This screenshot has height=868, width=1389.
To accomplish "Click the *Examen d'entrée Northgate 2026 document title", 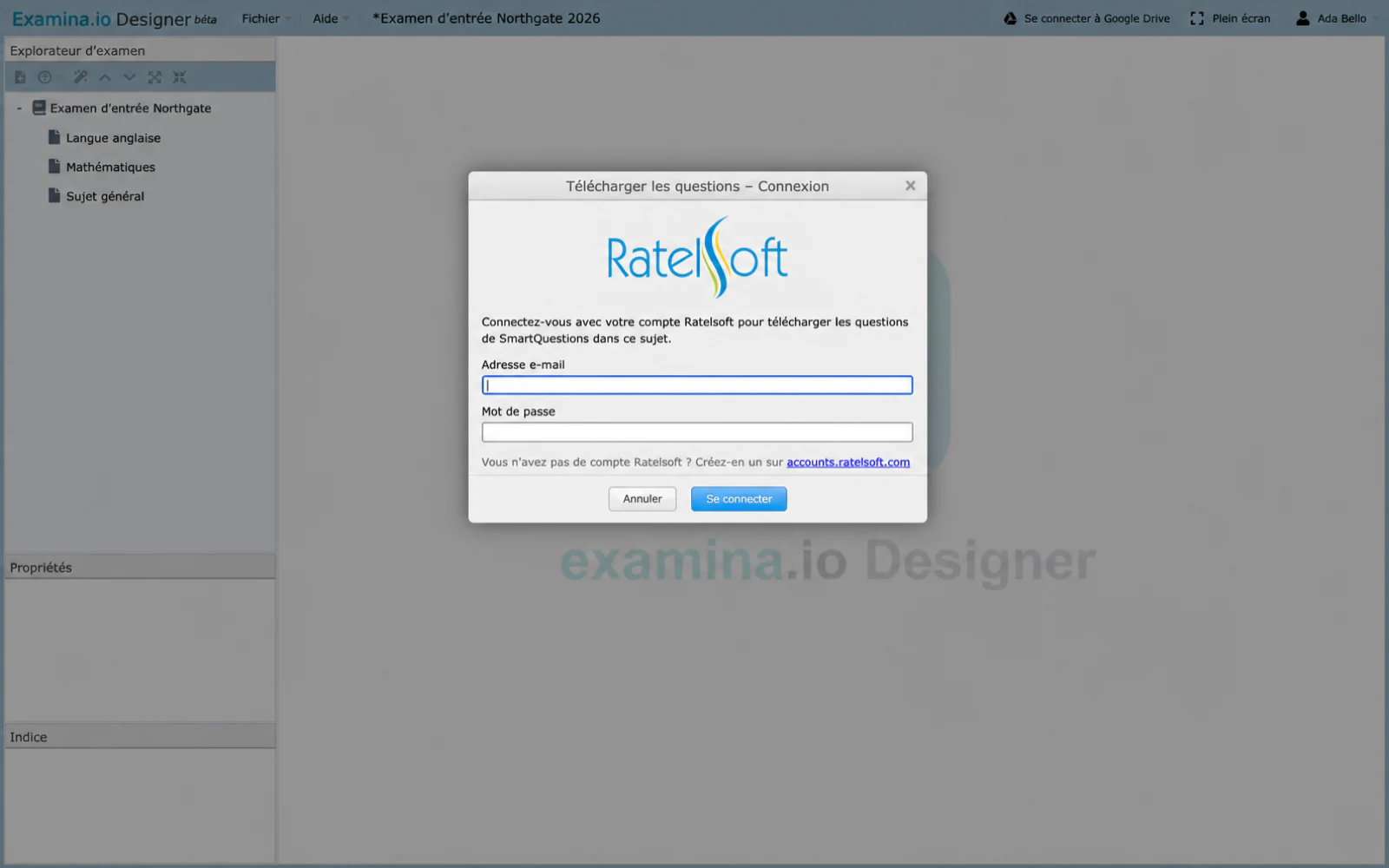I will point(486,18).
